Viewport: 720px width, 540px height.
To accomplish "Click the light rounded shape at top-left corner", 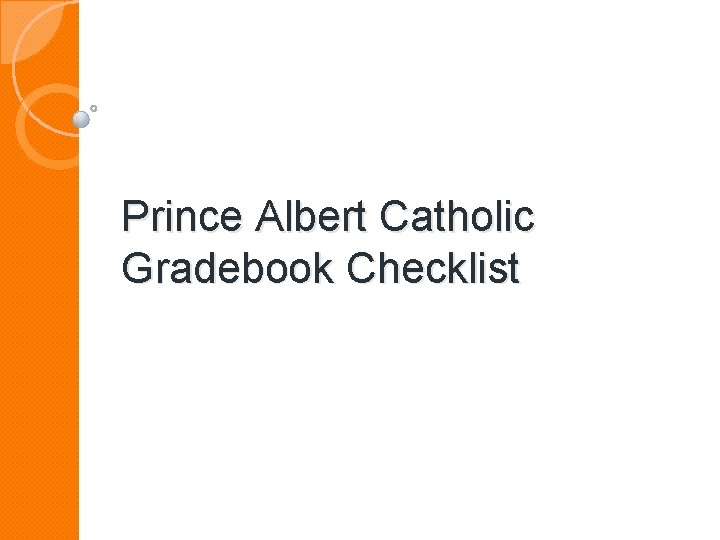I will click(28, 28).
